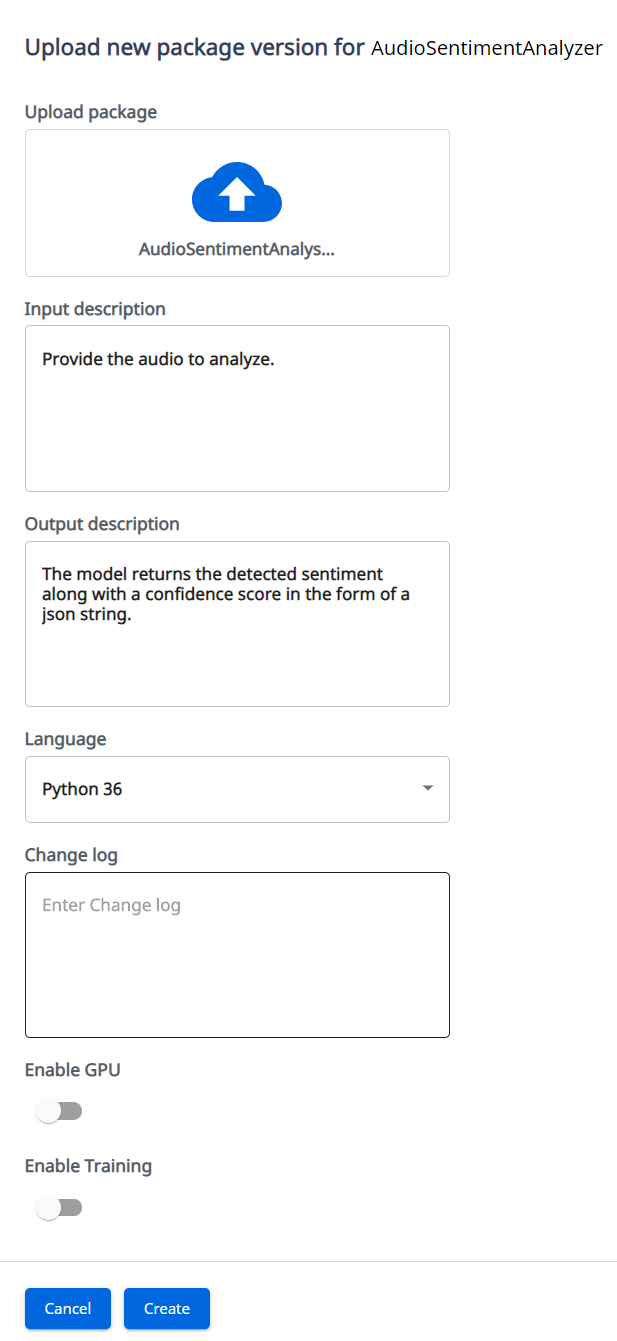Click the Upload package label
617x1341 pixels.
point(91,112)
